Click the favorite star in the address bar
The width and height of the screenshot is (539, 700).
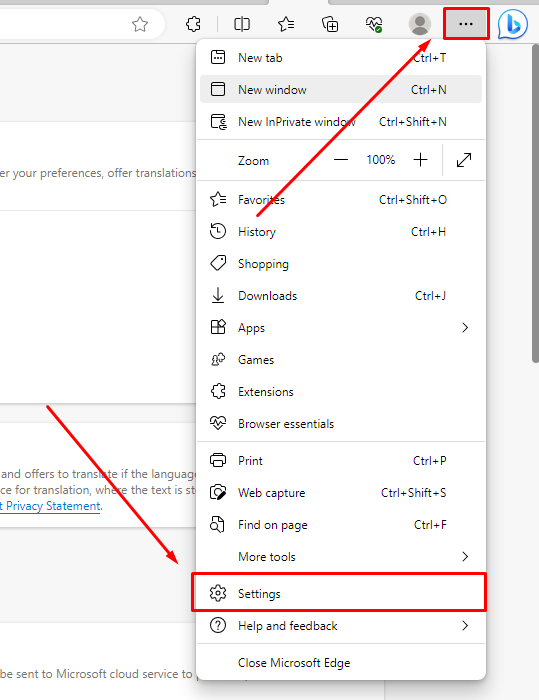coord(140,24)
